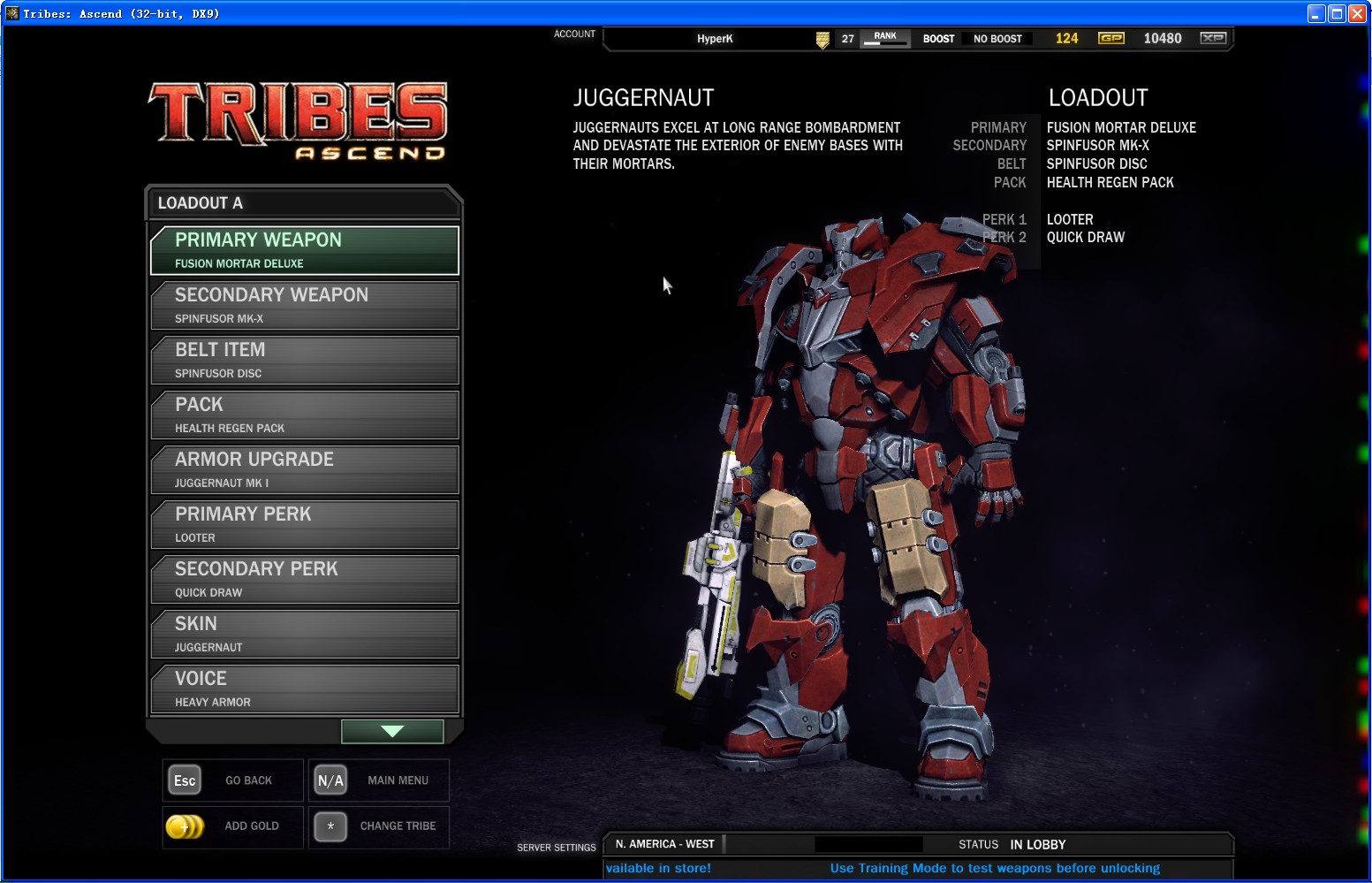Click the Add Gold label
1372x883 pixels.
pyautogui.click(x=252, y=826)
